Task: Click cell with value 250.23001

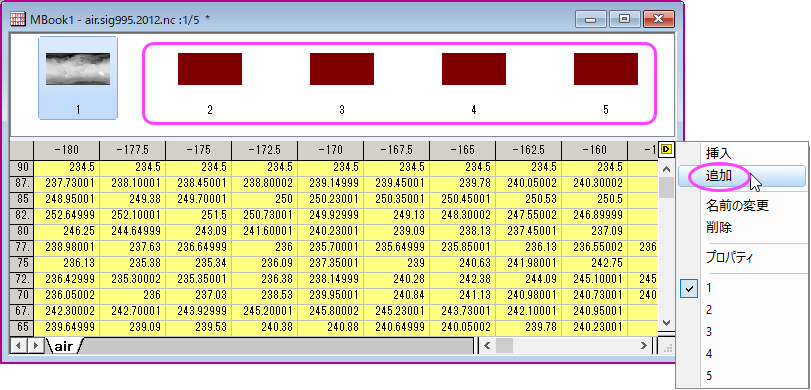Action: (x=331, y=200)
